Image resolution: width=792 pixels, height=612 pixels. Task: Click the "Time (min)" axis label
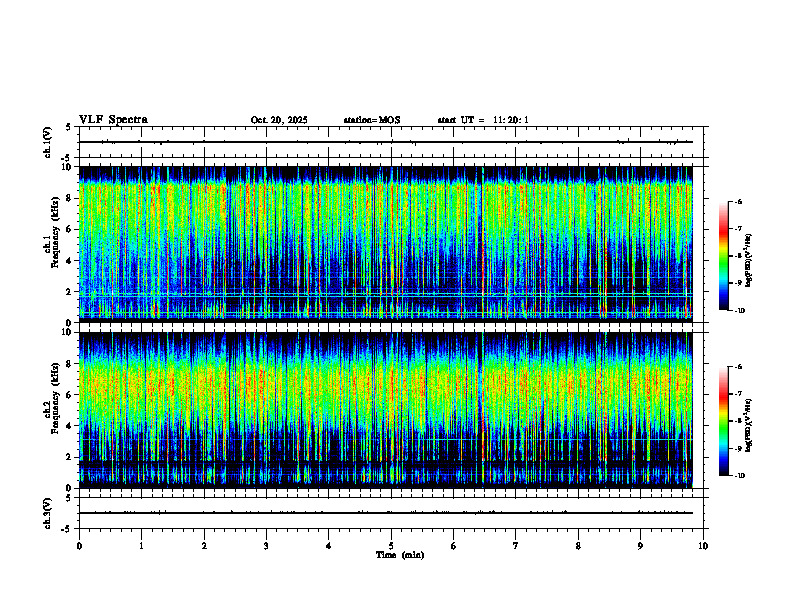[400, 555]
